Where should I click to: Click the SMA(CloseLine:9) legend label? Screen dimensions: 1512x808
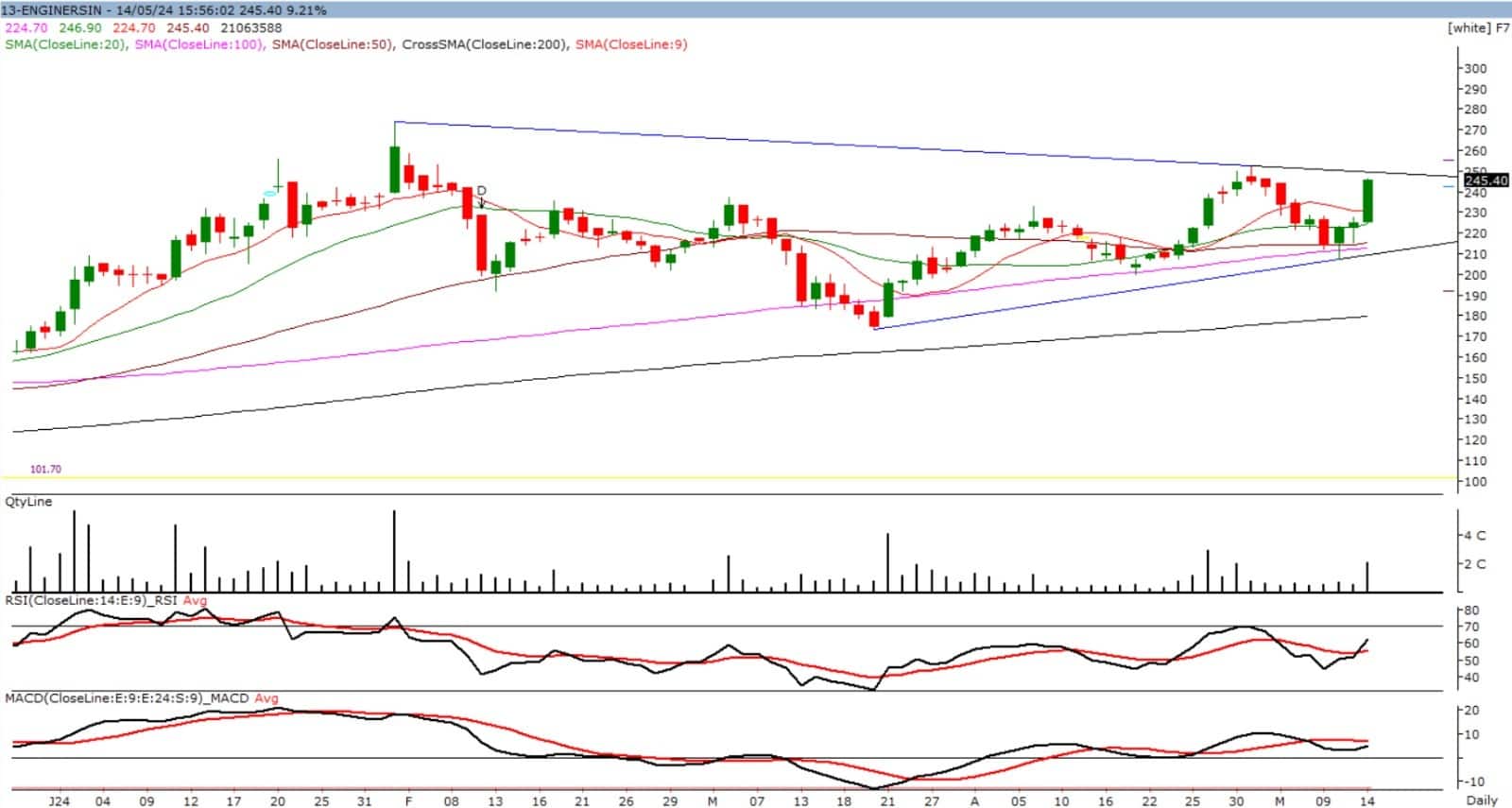(x=631, y=43)
